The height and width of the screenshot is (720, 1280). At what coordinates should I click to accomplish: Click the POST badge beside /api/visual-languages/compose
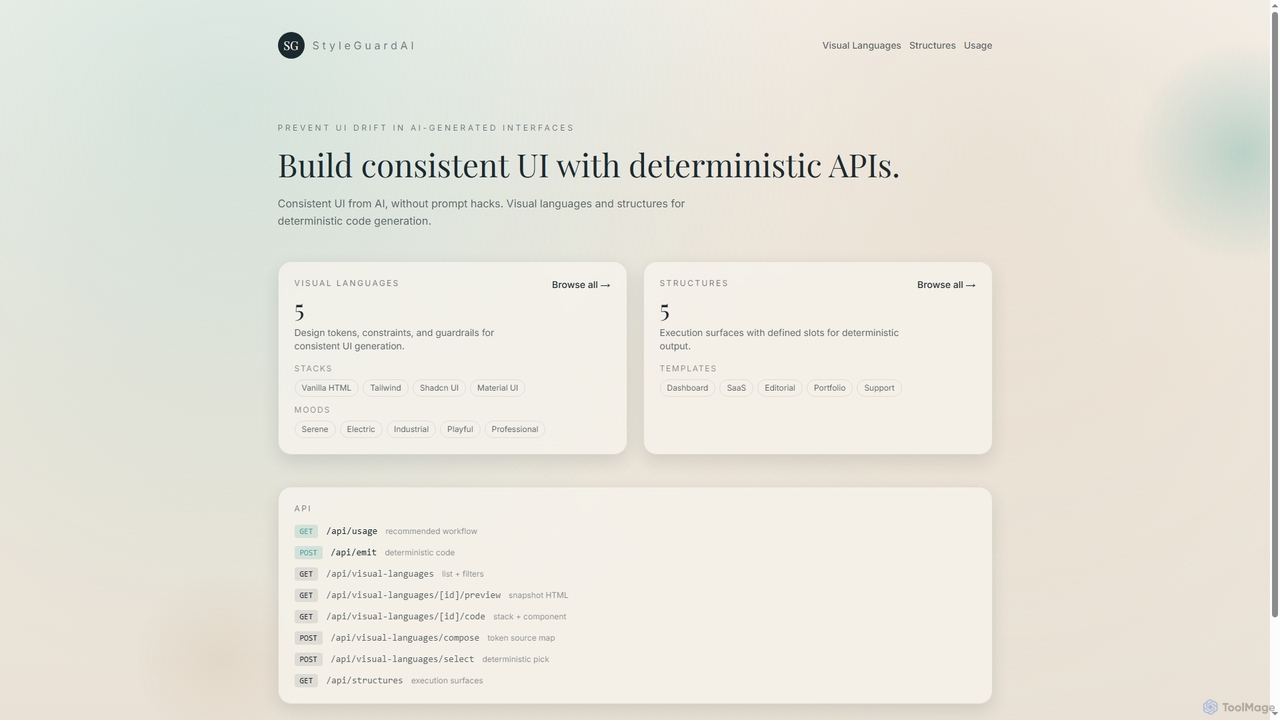pyautogui.click(x=308, y=638)
